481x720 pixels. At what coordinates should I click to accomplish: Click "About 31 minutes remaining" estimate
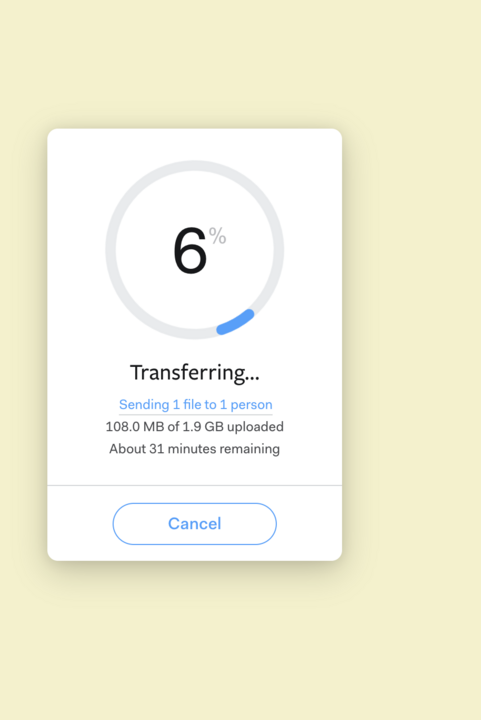coord(195,449)
